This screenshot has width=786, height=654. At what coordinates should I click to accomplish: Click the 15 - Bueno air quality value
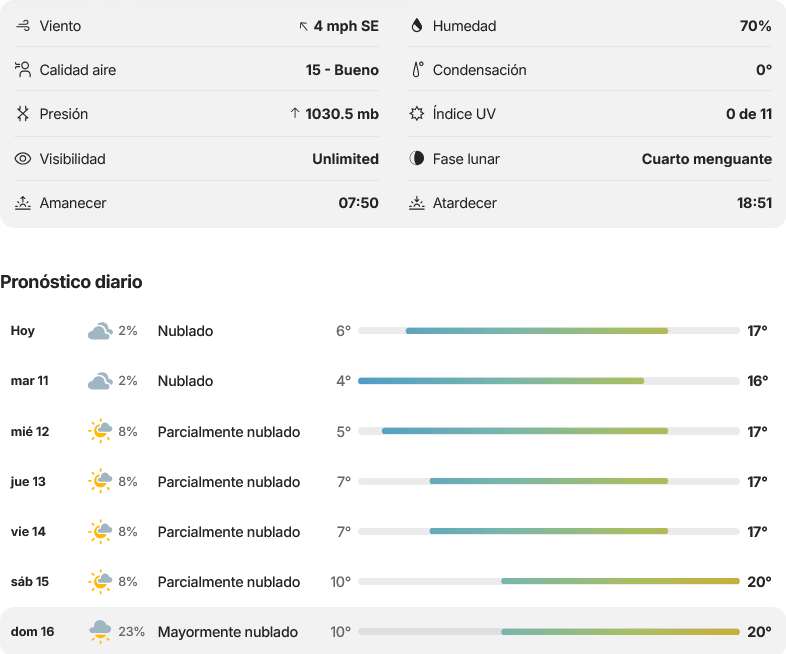[x=342, y=70]
